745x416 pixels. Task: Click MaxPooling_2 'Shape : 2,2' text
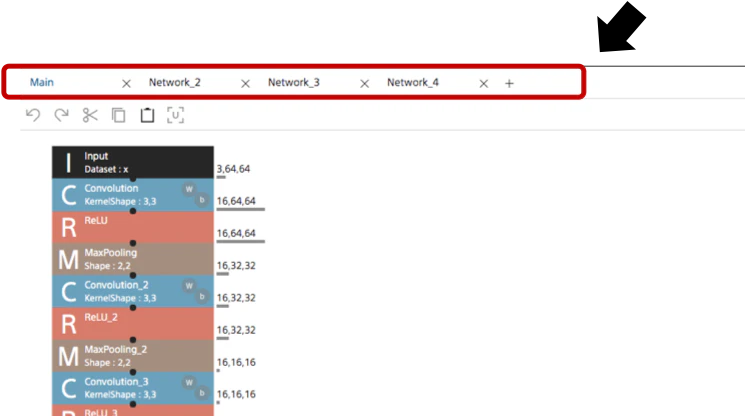click(x=107, y=363)
